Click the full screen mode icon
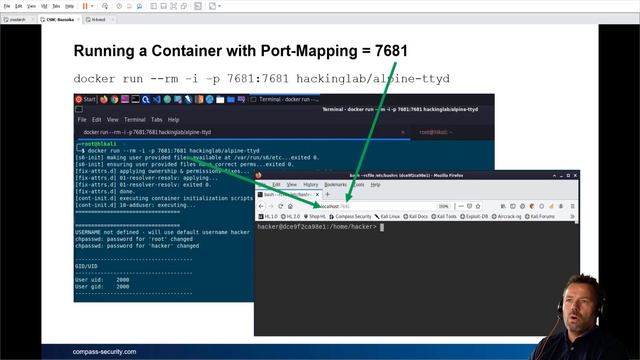This screenshot has width=640, height=360. point(173,6)
